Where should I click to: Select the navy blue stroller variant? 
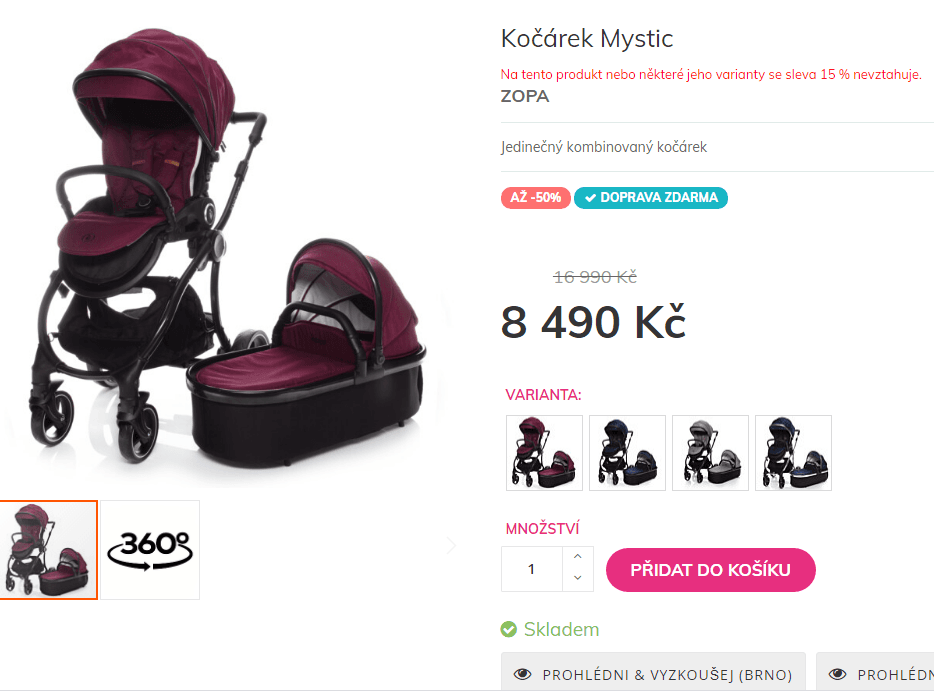[627, 453]
